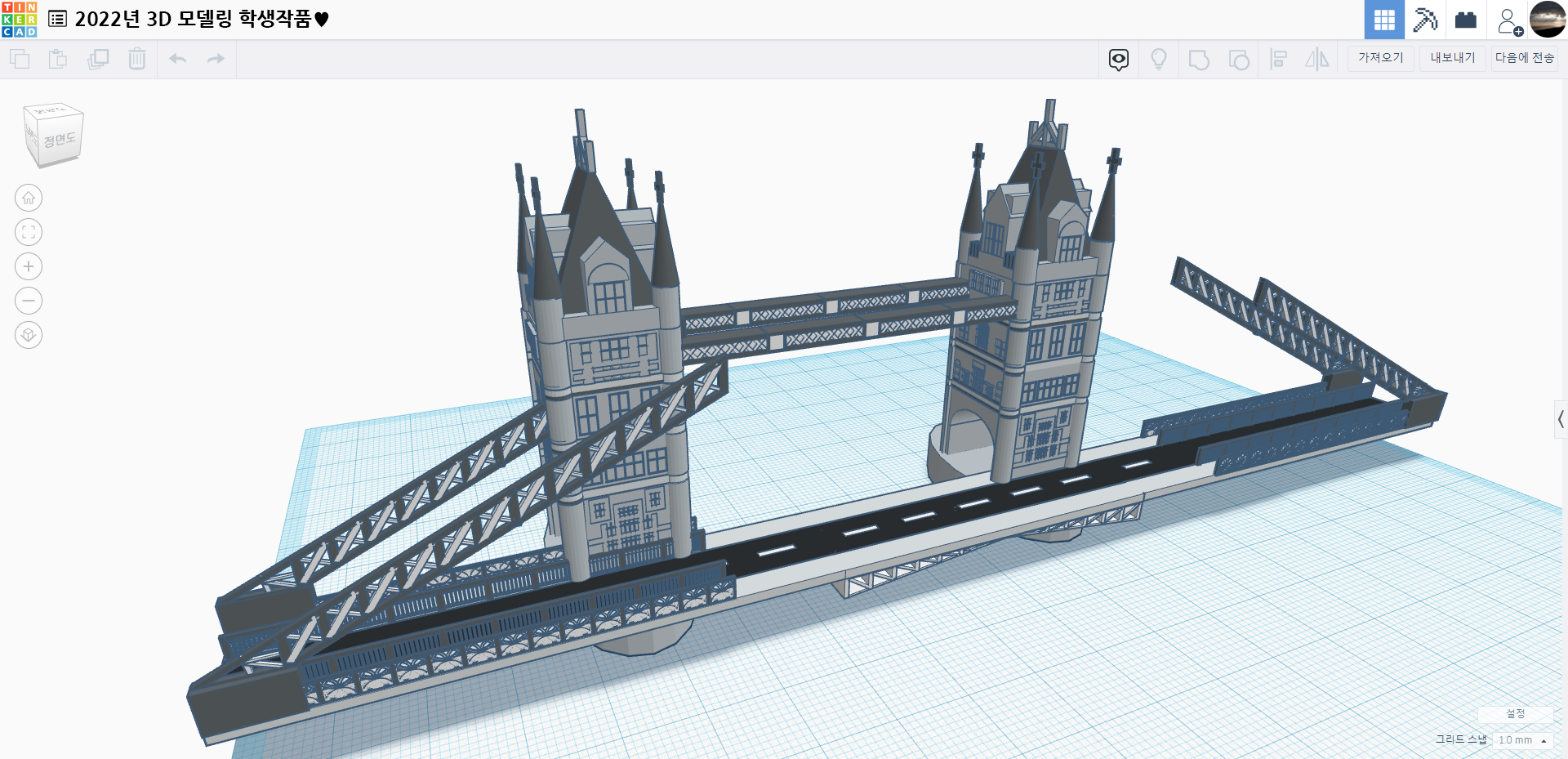Open the Mirror tool
The image size is (1568, 759).
click(1316, 60)
